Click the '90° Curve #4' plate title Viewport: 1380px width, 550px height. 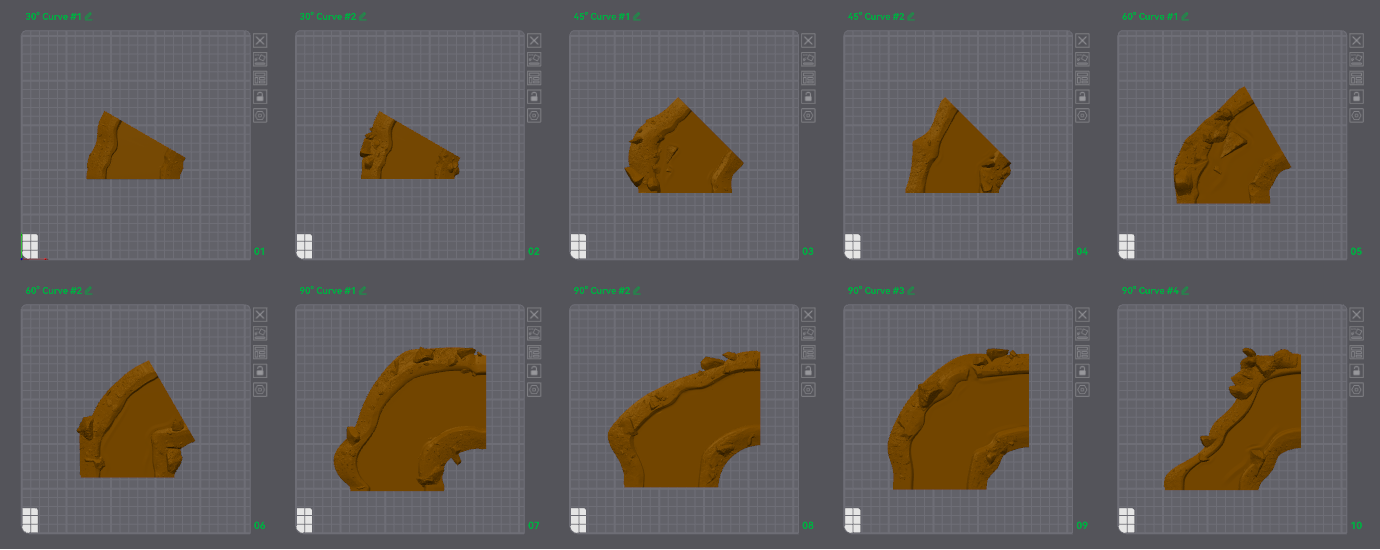1149,290
